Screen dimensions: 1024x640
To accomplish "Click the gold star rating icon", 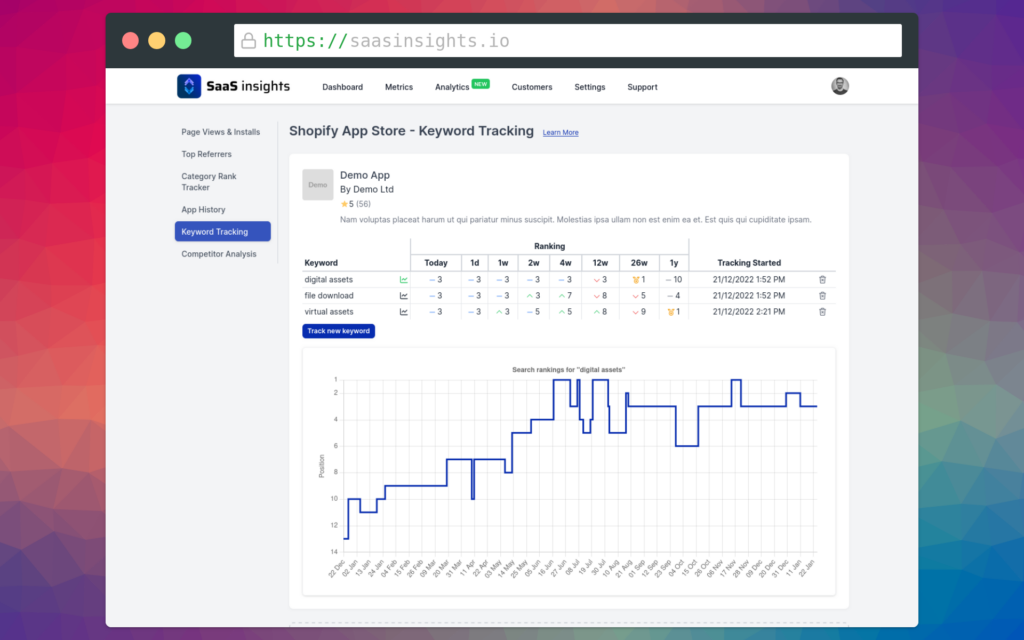I will pos(344,204).
